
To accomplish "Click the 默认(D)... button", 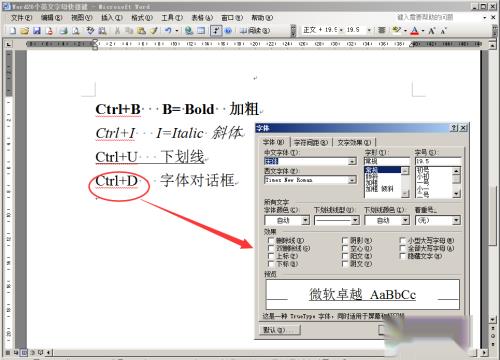I will pos(280,330).
